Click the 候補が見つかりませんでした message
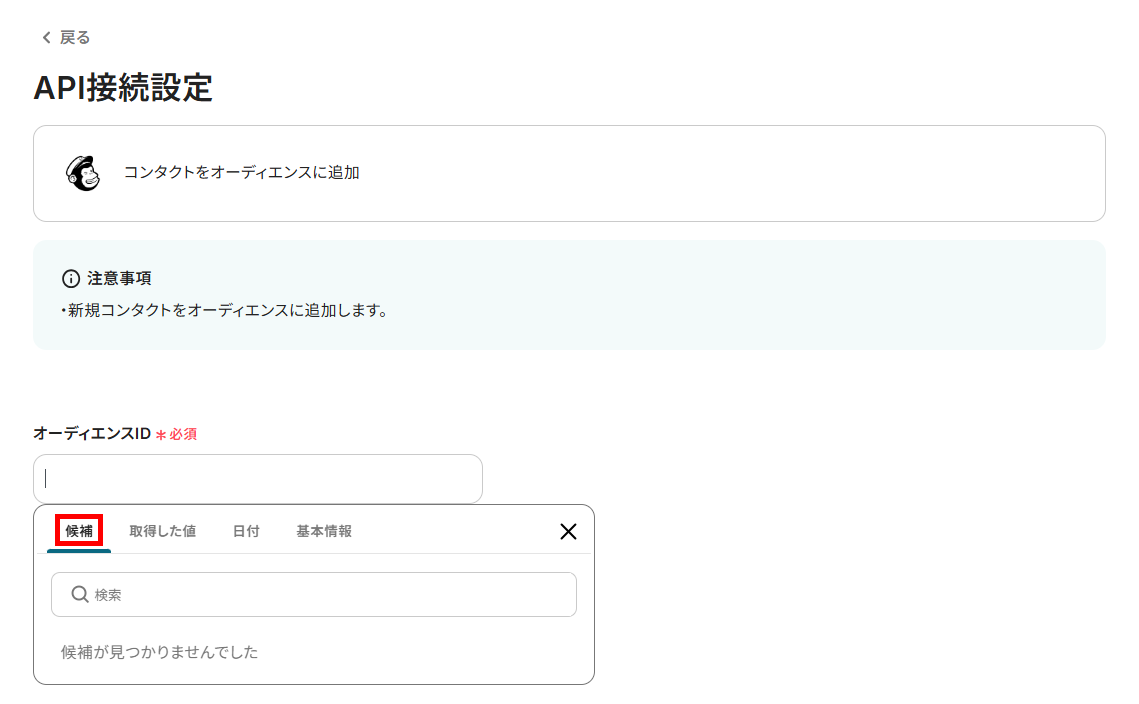Screen dimensions: 1139x704 [160, 652]
